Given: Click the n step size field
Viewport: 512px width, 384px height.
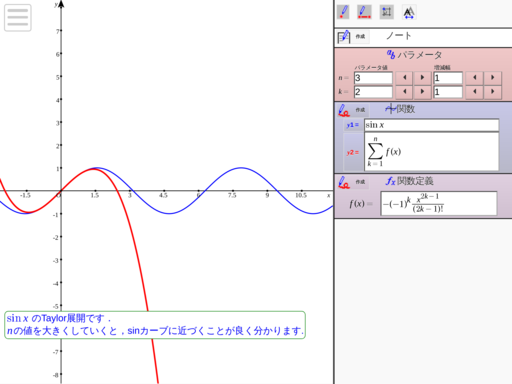Looking at the screenshot, I should 448,78.
